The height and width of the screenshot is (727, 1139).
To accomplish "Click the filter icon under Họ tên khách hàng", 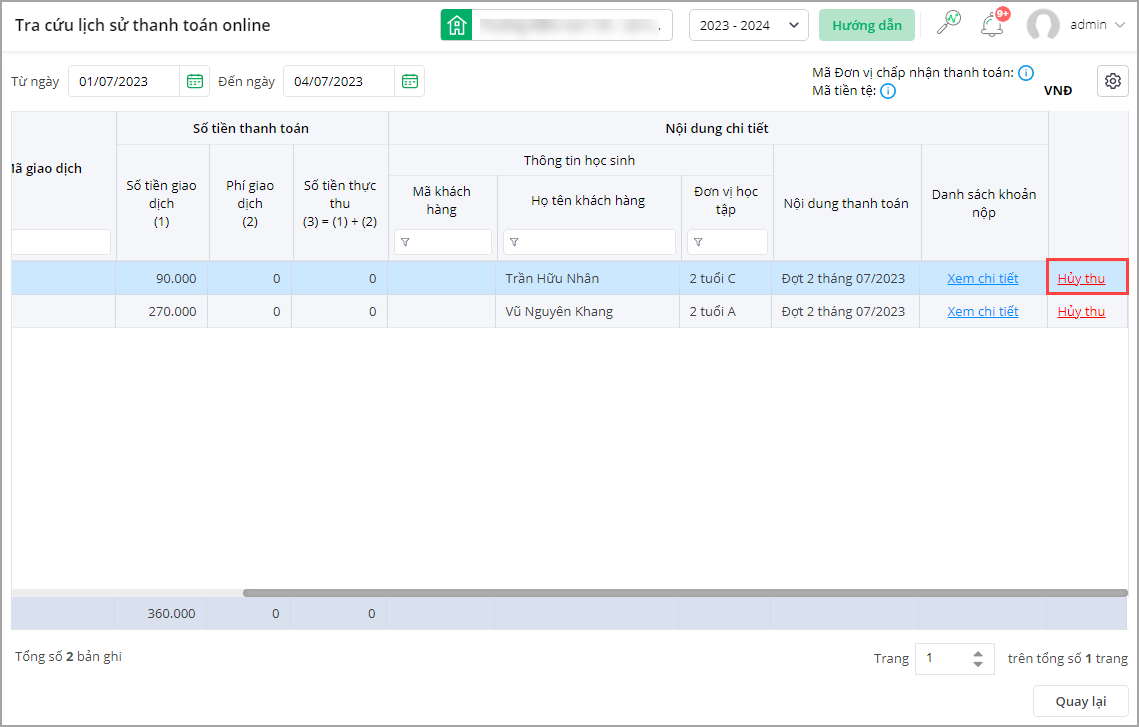I will click(x=514, y=243).
